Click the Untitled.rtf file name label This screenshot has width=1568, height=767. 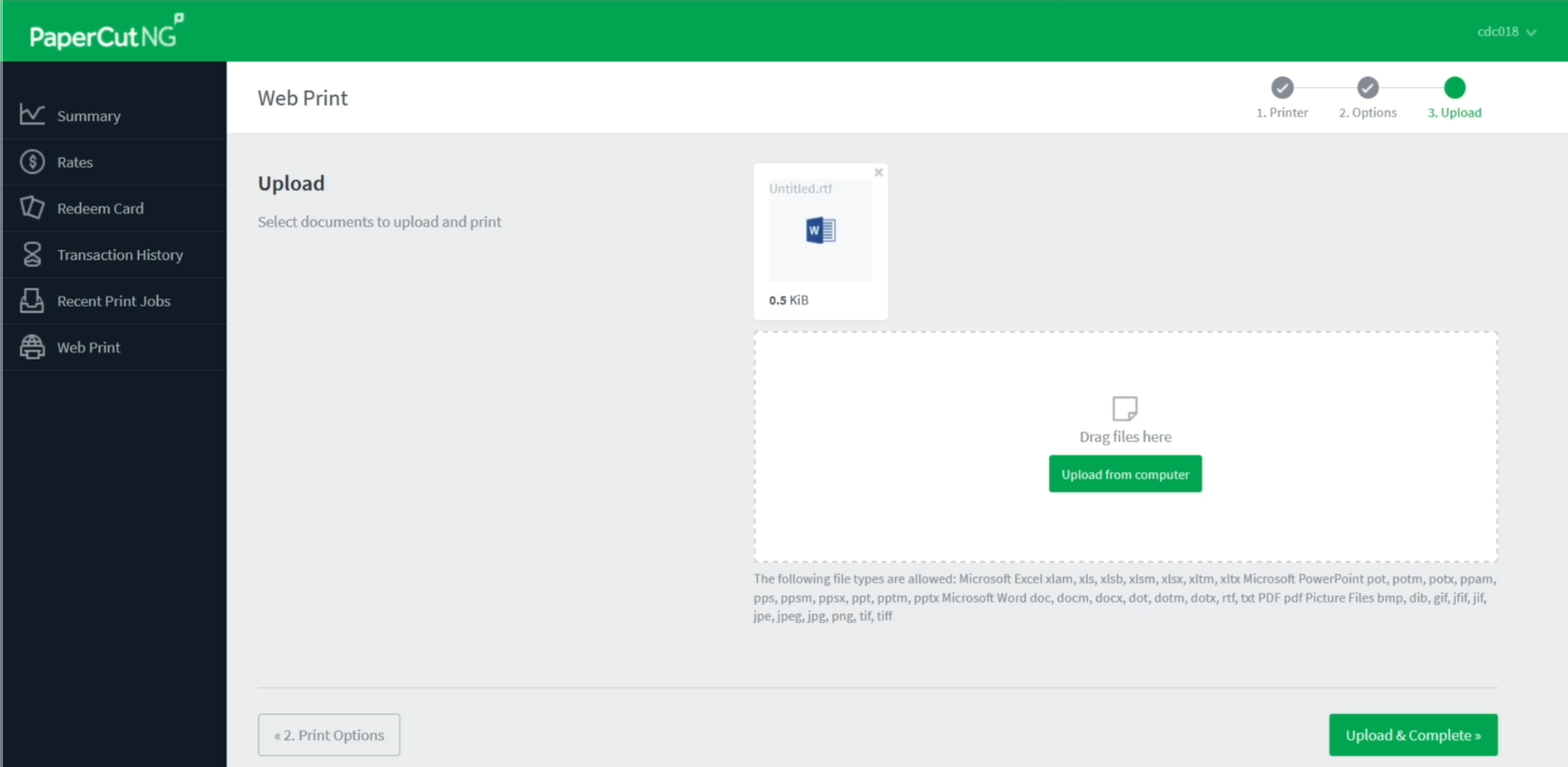pyautogui.click(x=800, y=189)
